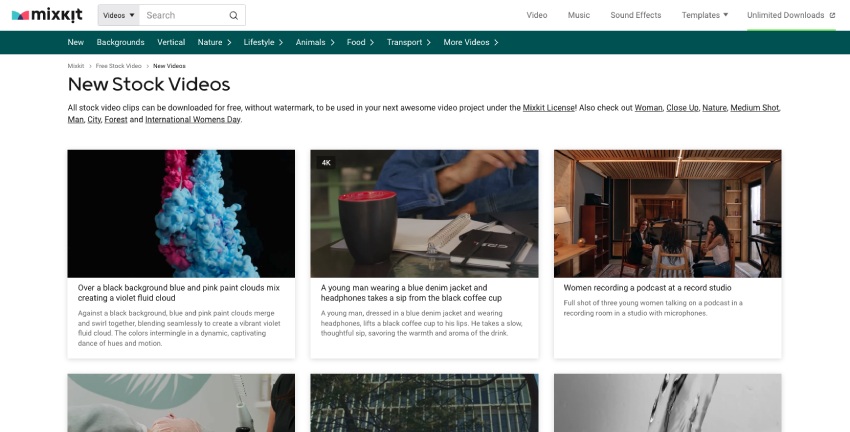The width and height of the screenshot is (850, 432).
Task: Click title 'Over a black background blue and pink'
Action: [x=179, y=293]
